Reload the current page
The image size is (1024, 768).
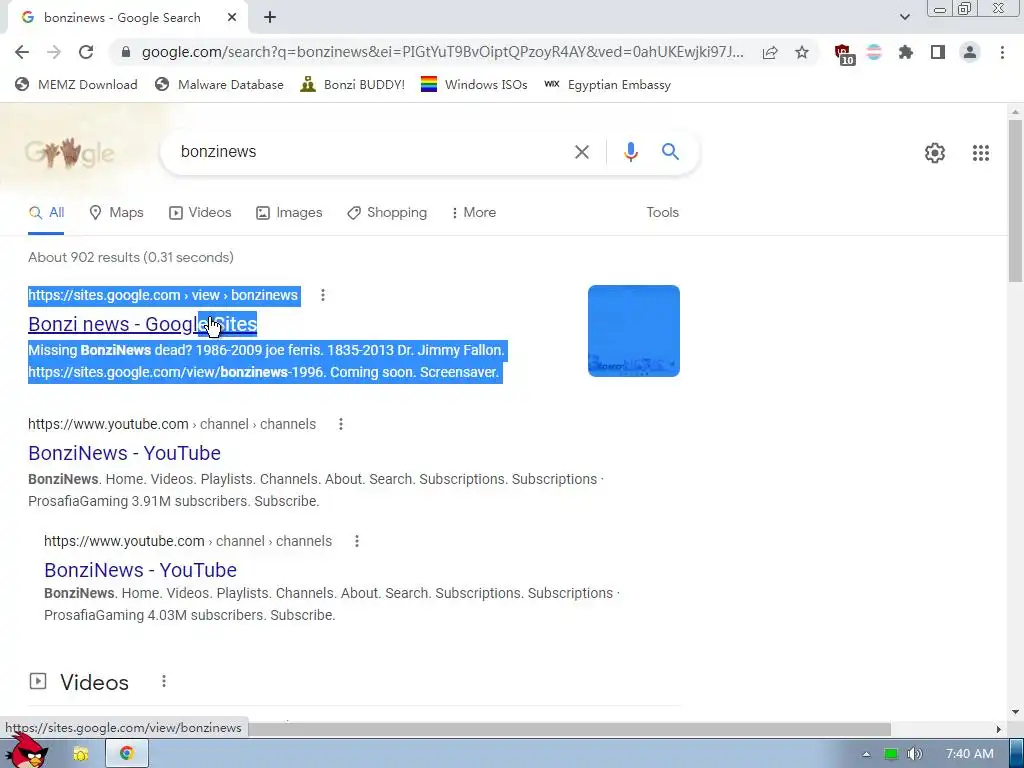(86, 52)
